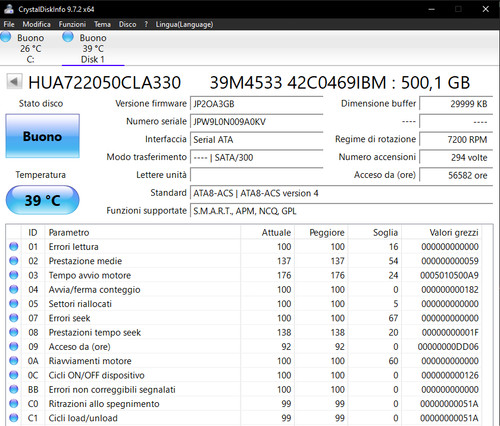Click the 39 °C temperature button
This screenshot has height=426, width=500.
tap(43, 200)
